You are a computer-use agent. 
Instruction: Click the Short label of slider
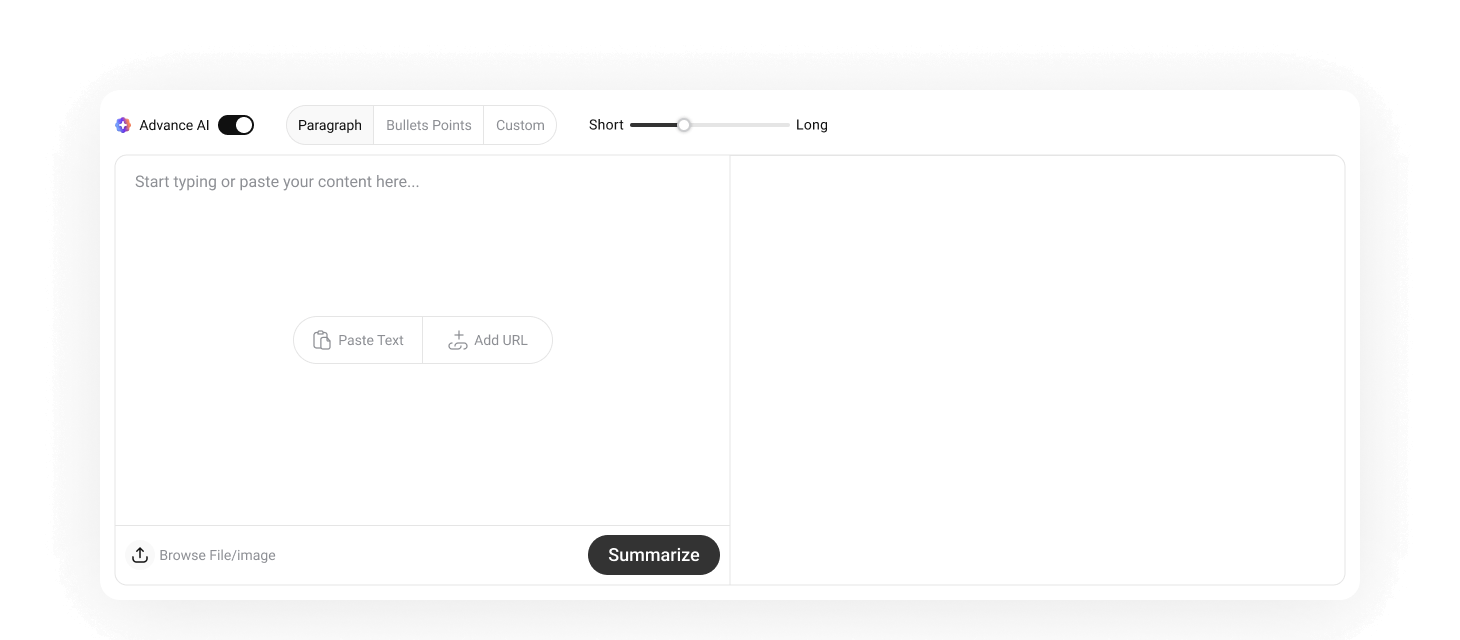click(x=606, y=125)
